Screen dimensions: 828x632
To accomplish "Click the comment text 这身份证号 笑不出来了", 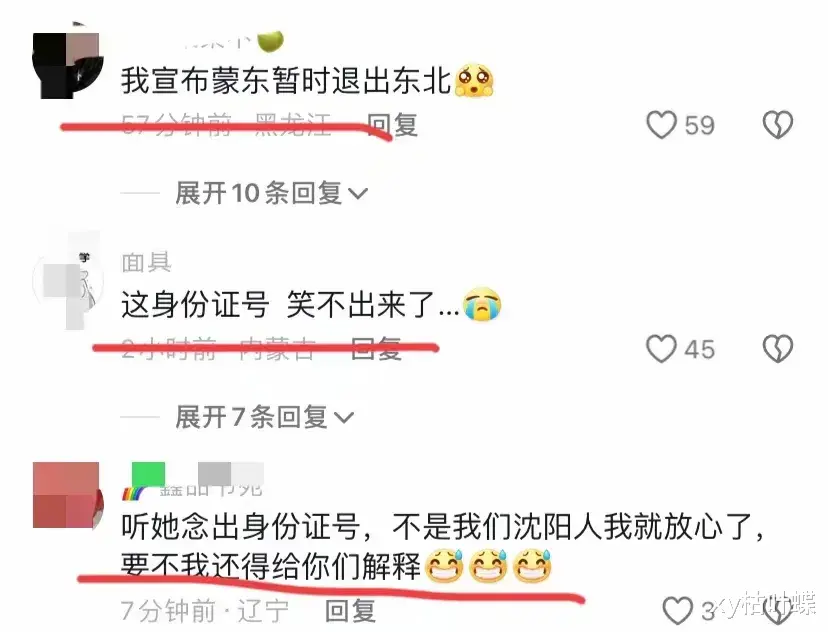I will click(x=290, y=305).
